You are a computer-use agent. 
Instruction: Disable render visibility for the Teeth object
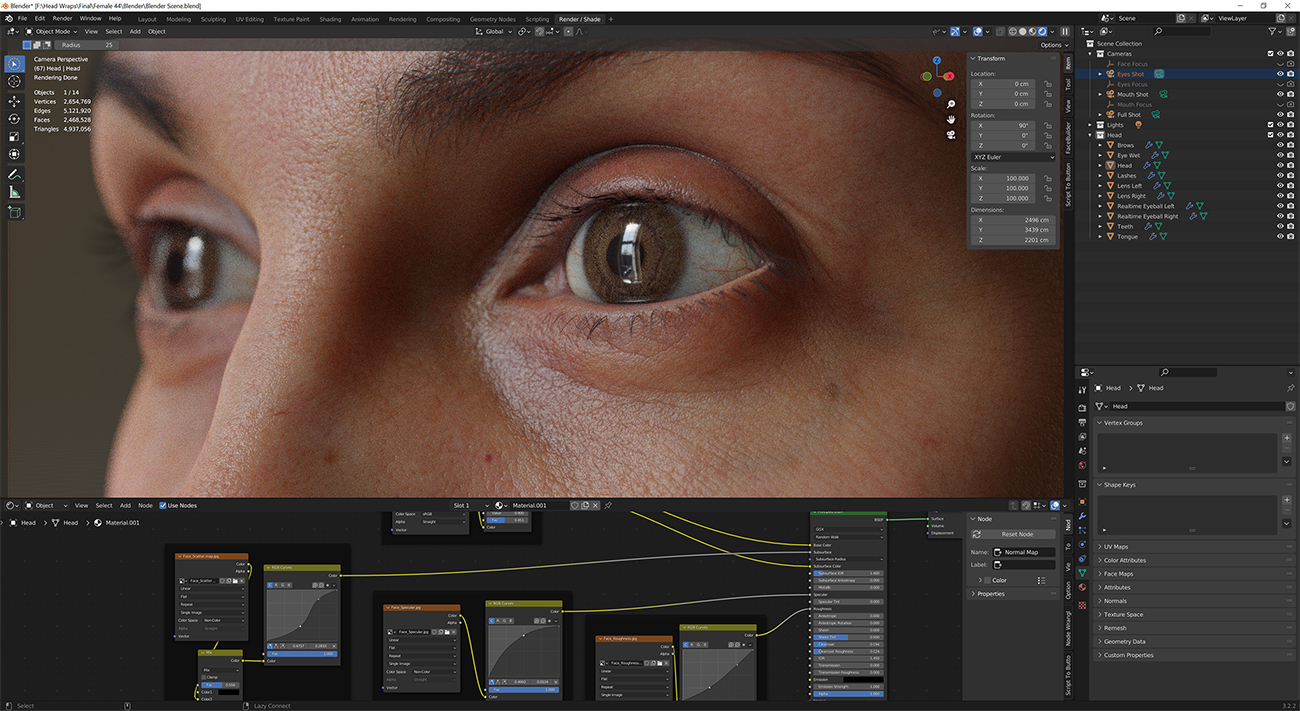coord(1290,226)
